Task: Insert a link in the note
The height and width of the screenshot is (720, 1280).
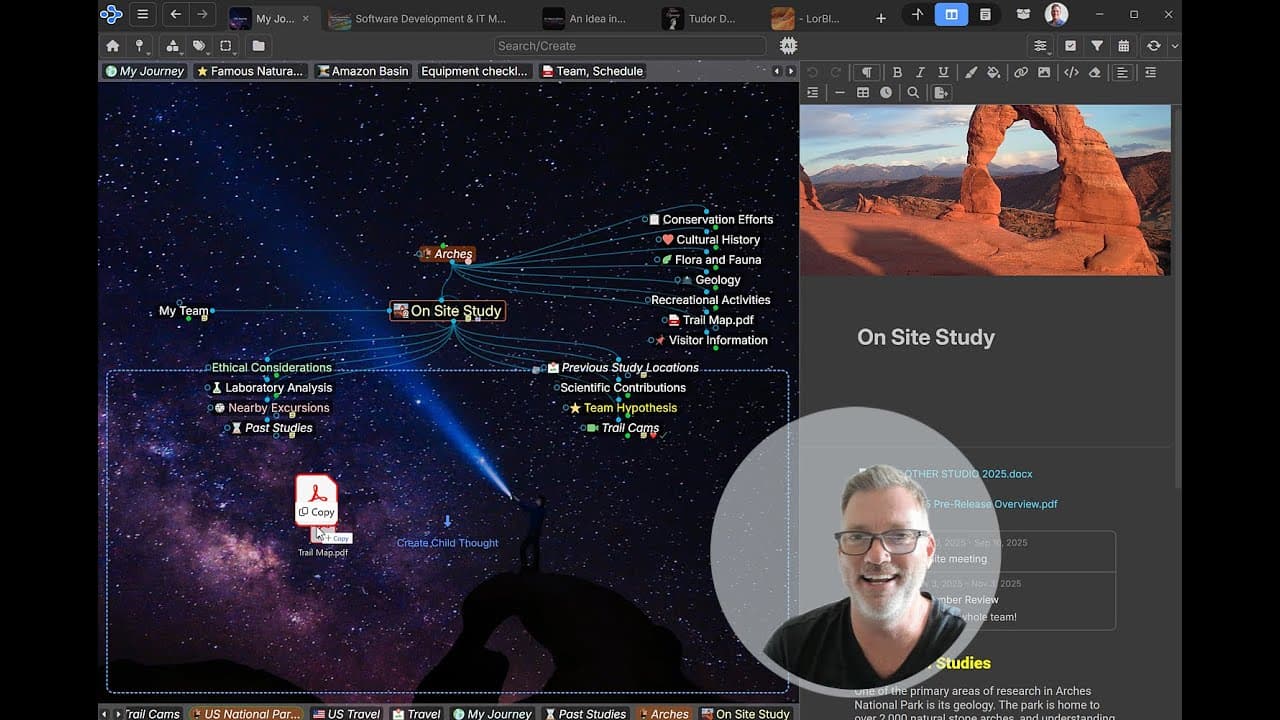Action: (x=1020, y=72)
